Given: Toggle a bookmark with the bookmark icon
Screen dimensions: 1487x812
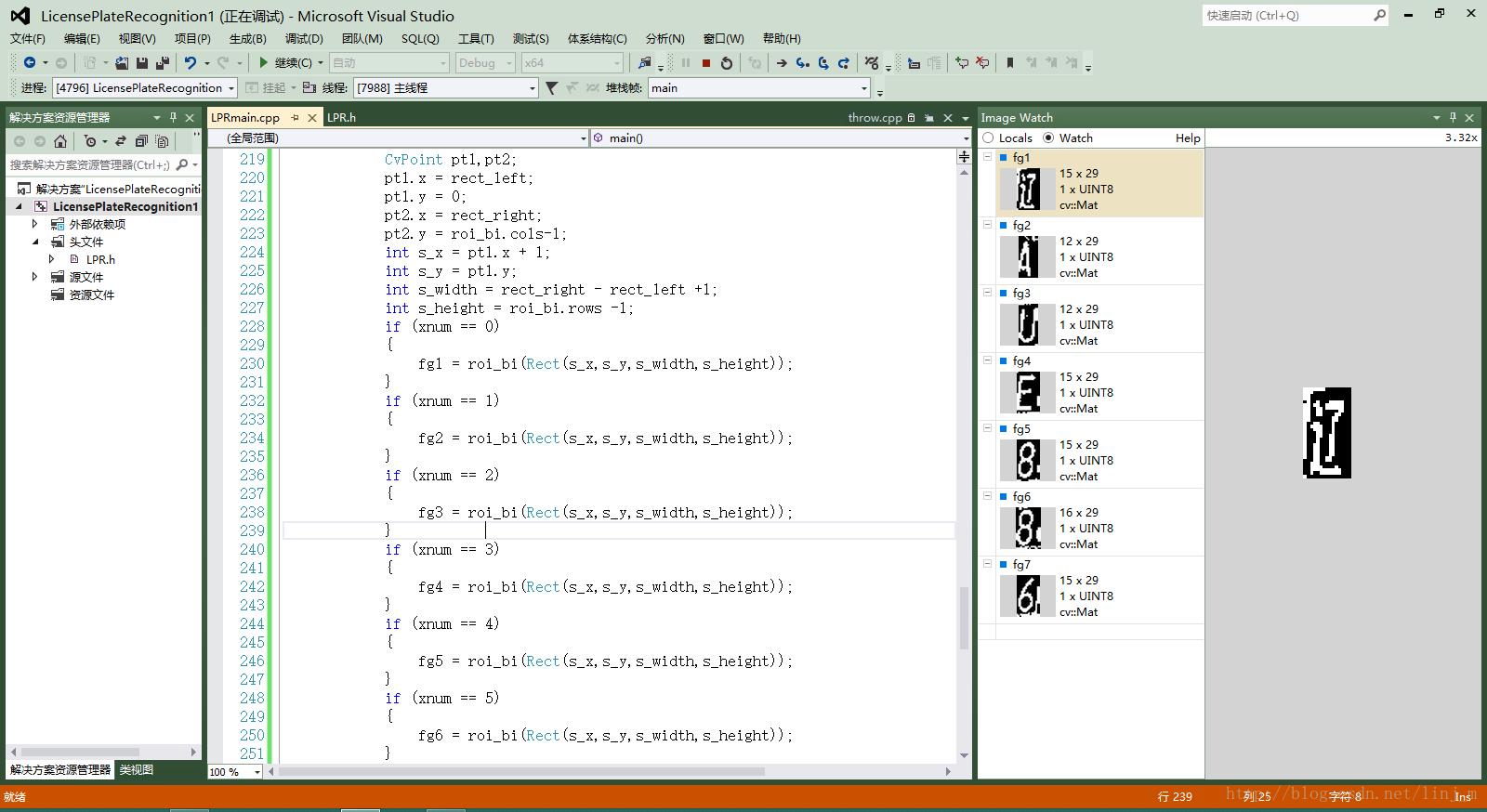Looking at the screenshot, I should (x=1010, y=63).
